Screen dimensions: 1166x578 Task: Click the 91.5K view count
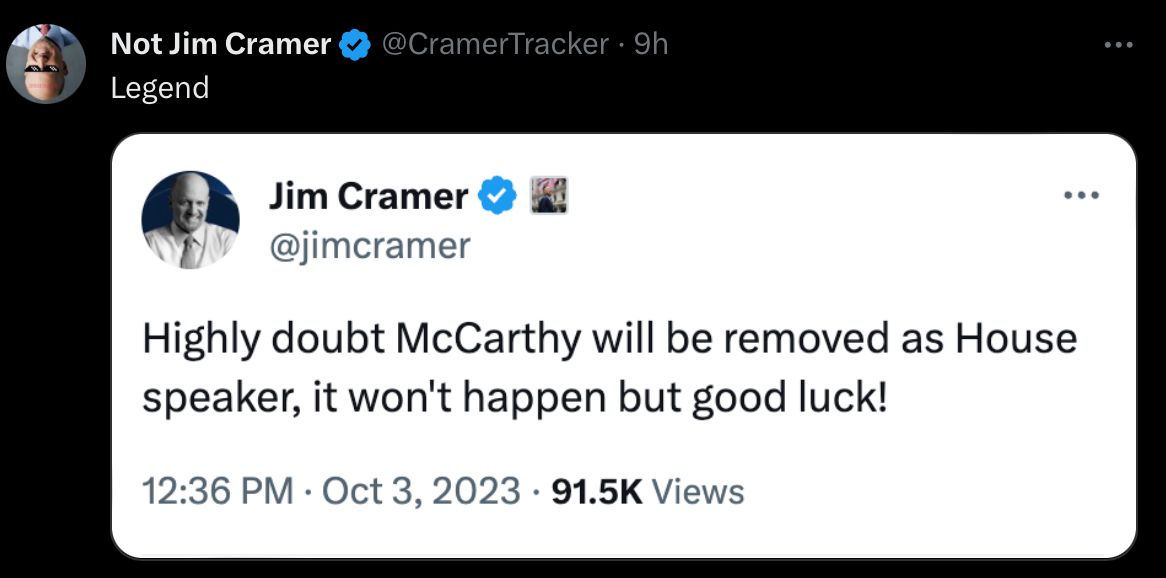point(597,492)
